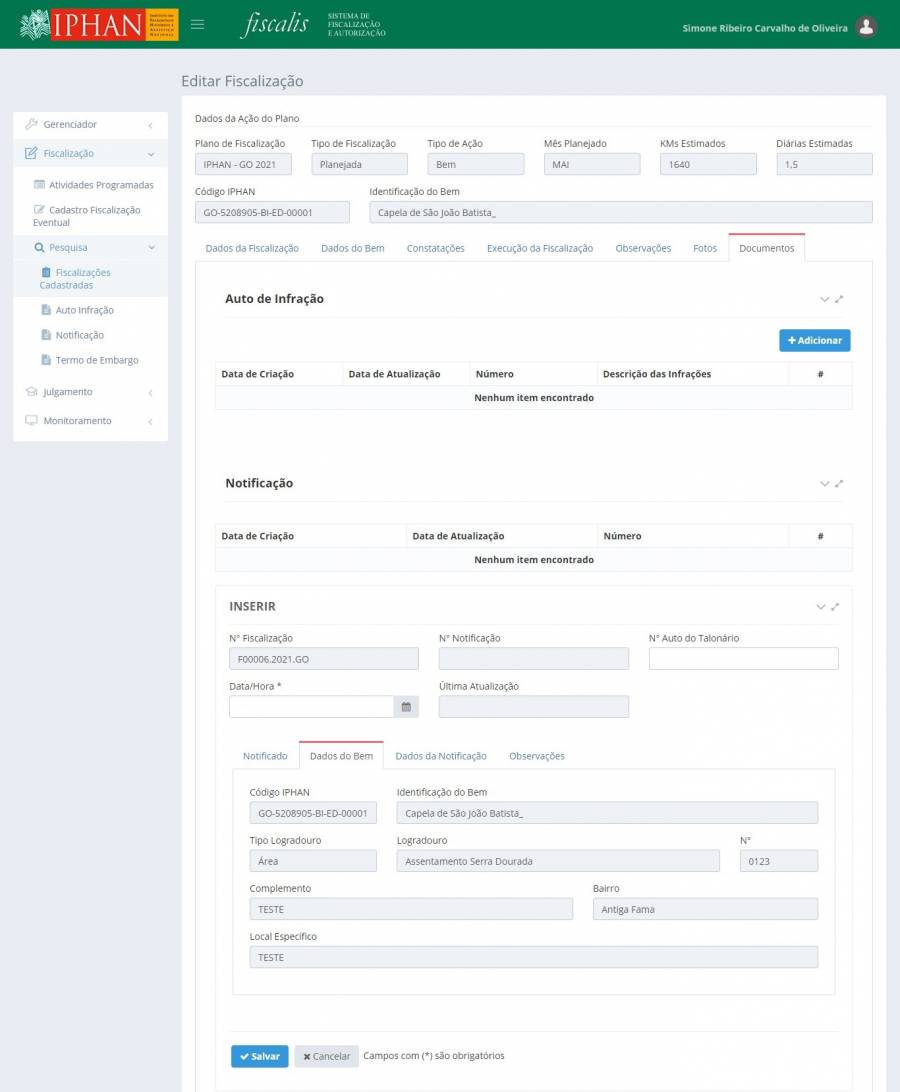
Task: Expand Auto de Infração panel to fullscreen
Action: 839,299
